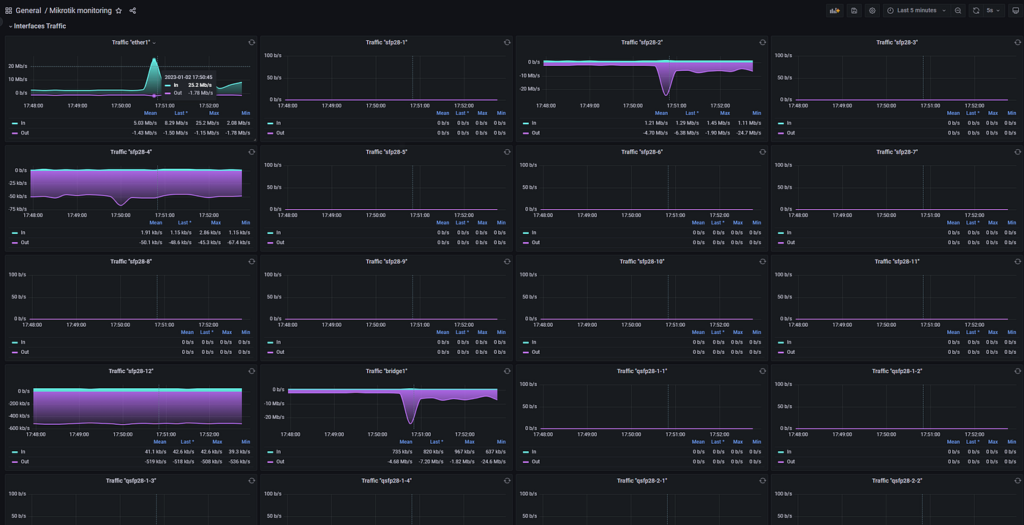The image size is (1024, 525).
Task: Open Traffic "ether1" panel menu
Action: pos(133,42)
